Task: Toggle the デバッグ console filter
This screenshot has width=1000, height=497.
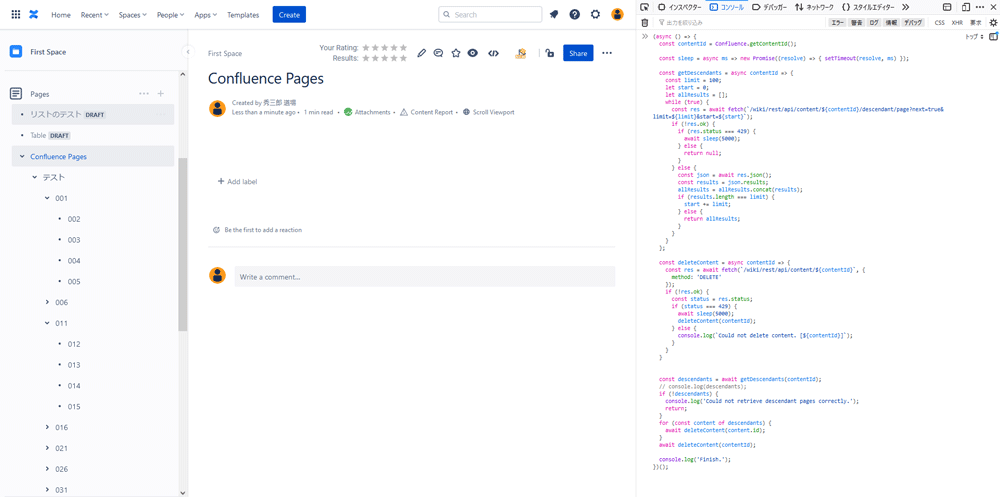Action: [913, 22]
